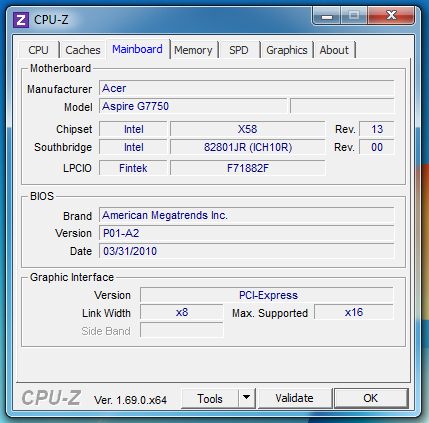429x423 pixels.
Task: Show the Graphics tab
Action: [x=287, y=50]
